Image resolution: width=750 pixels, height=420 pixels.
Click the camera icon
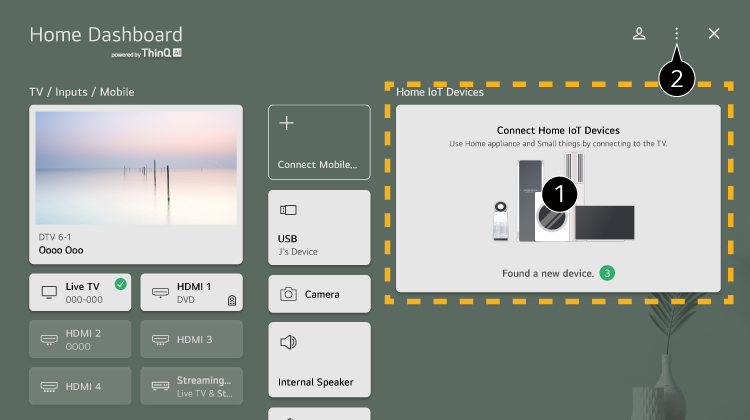(288, 294)
